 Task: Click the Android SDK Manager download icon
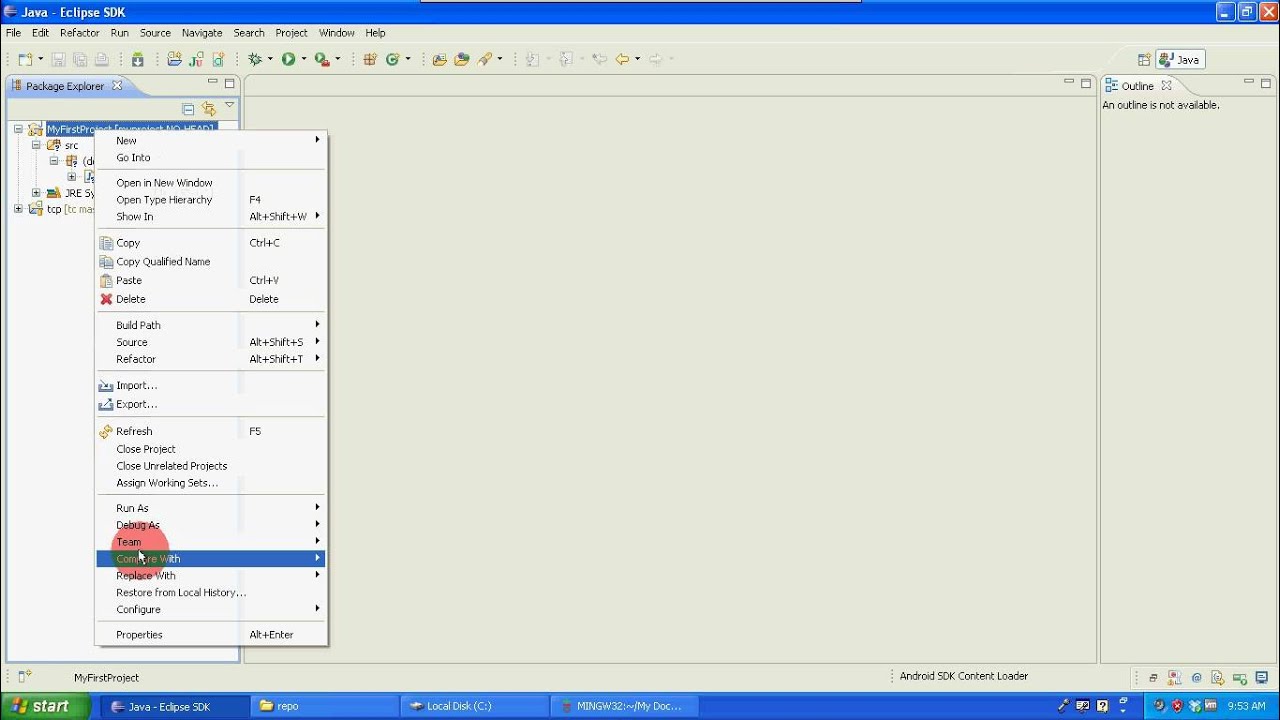[x=138, y=60]
